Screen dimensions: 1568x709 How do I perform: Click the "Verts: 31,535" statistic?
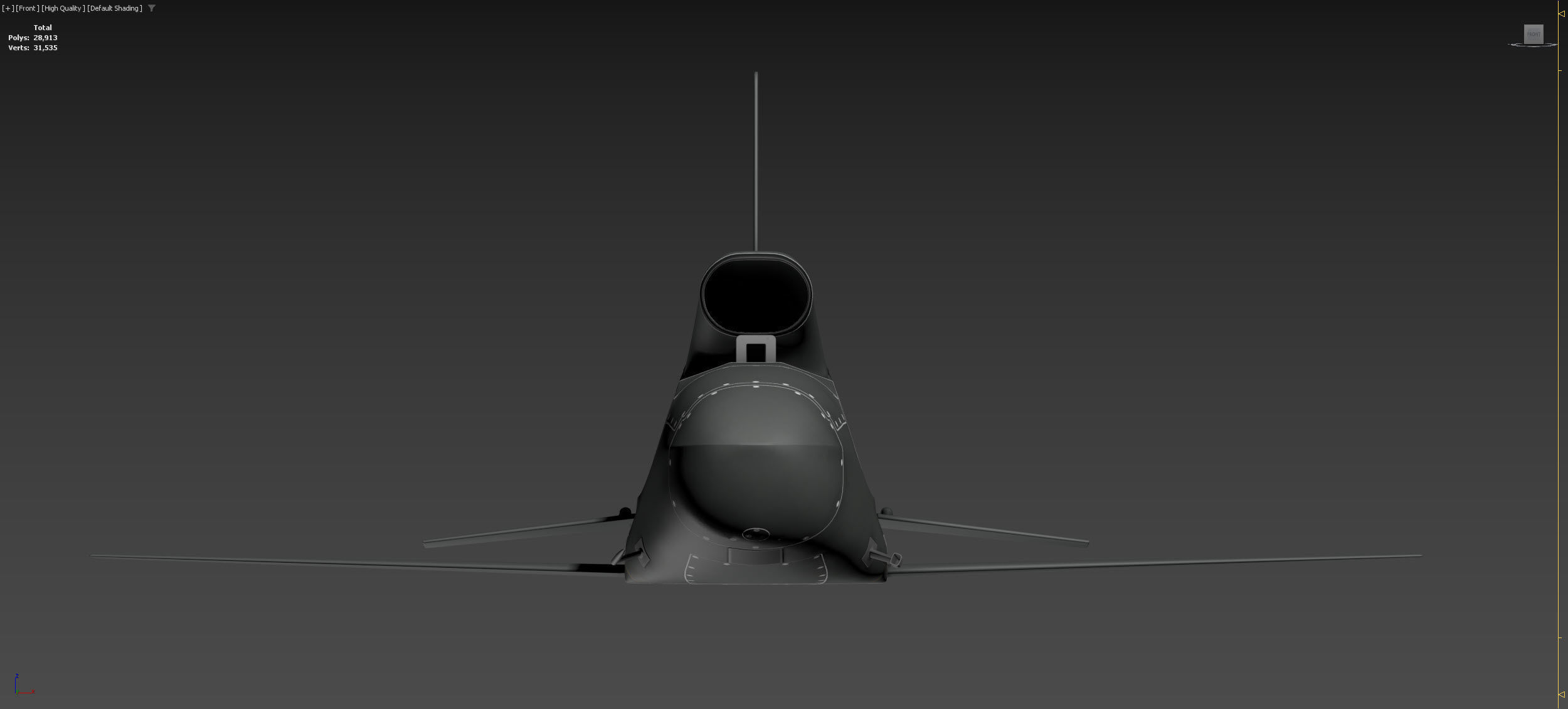click(33, 48)
